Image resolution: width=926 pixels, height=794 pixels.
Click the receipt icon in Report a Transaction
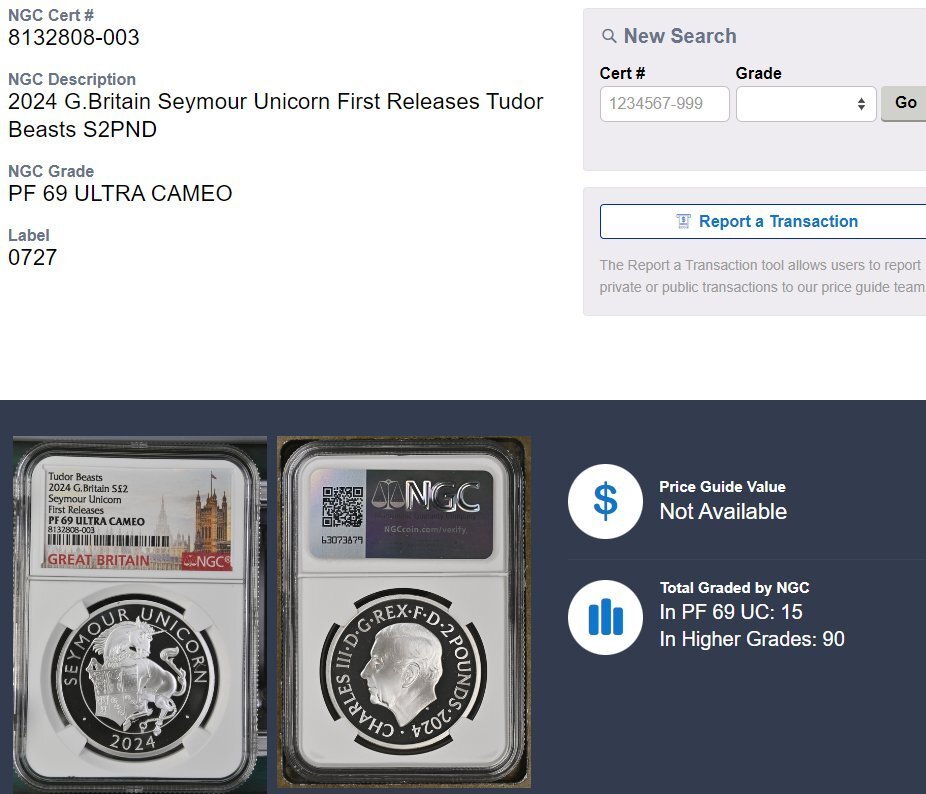[x=683, y=221]
